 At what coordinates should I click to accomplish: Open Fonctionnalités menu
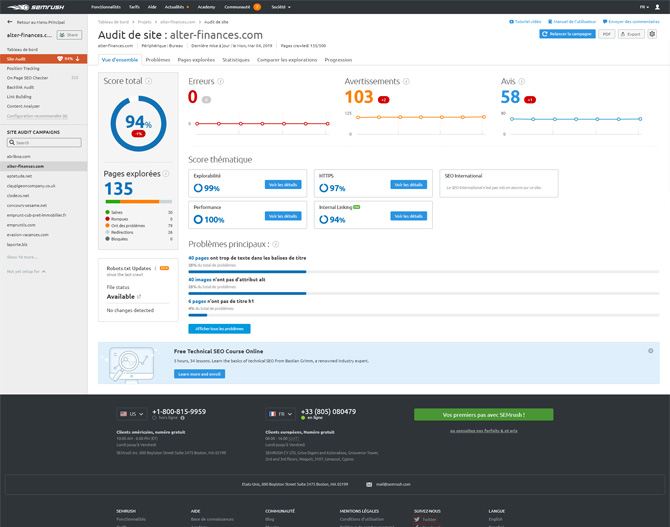pyautogui.click(x=106, y=7)
